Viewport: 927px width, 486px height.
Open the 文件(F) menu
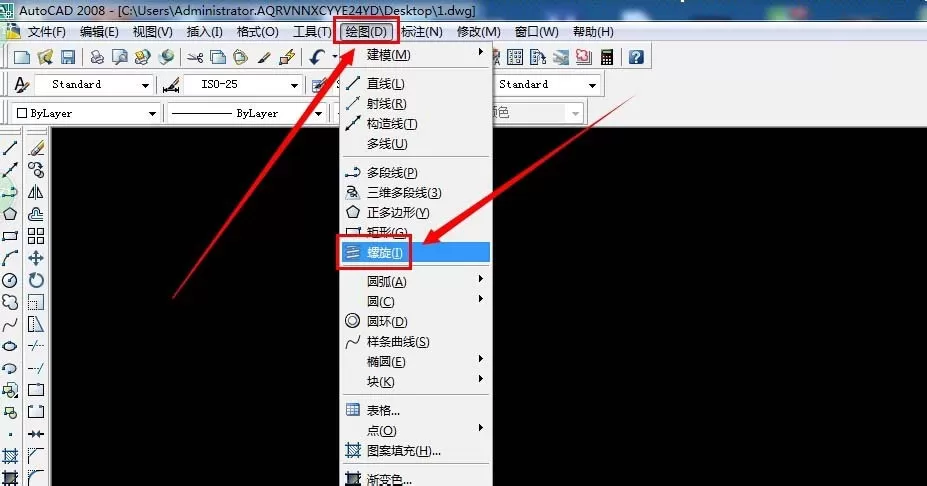pos(46,32)
